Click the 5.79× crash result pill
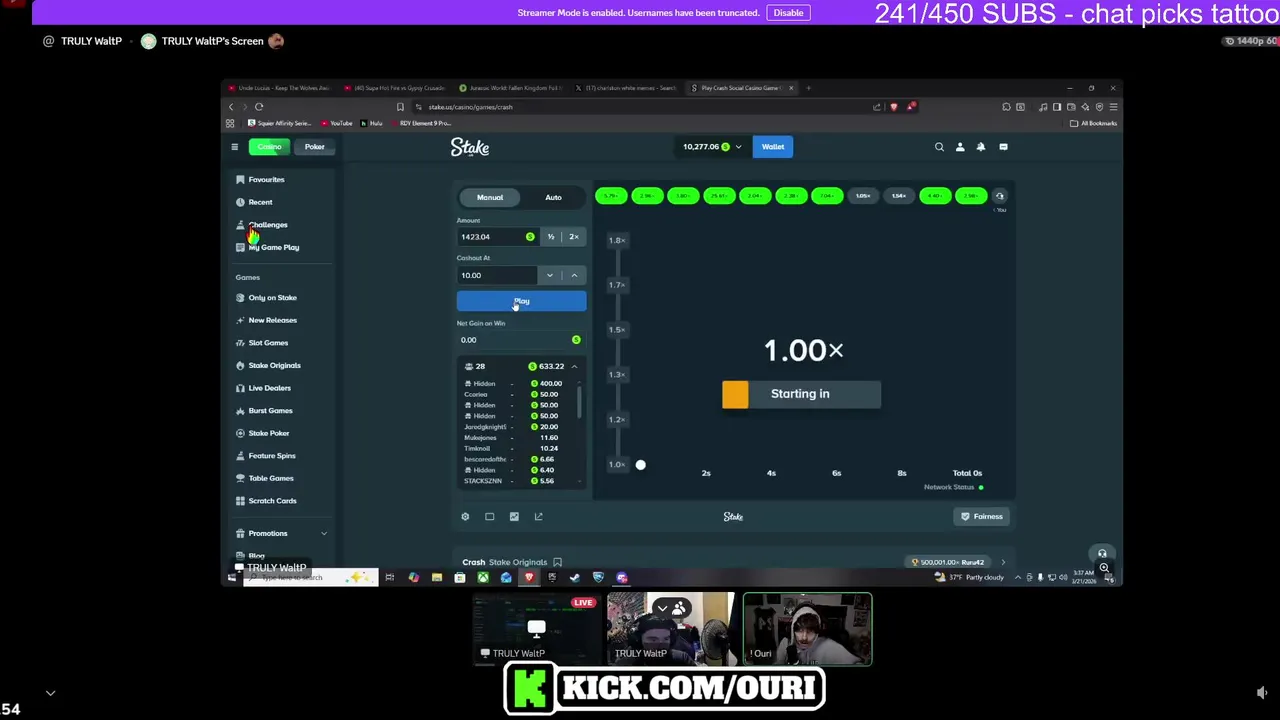Image resolution: width=1280 pixels, height=720 pixels. 611,196
